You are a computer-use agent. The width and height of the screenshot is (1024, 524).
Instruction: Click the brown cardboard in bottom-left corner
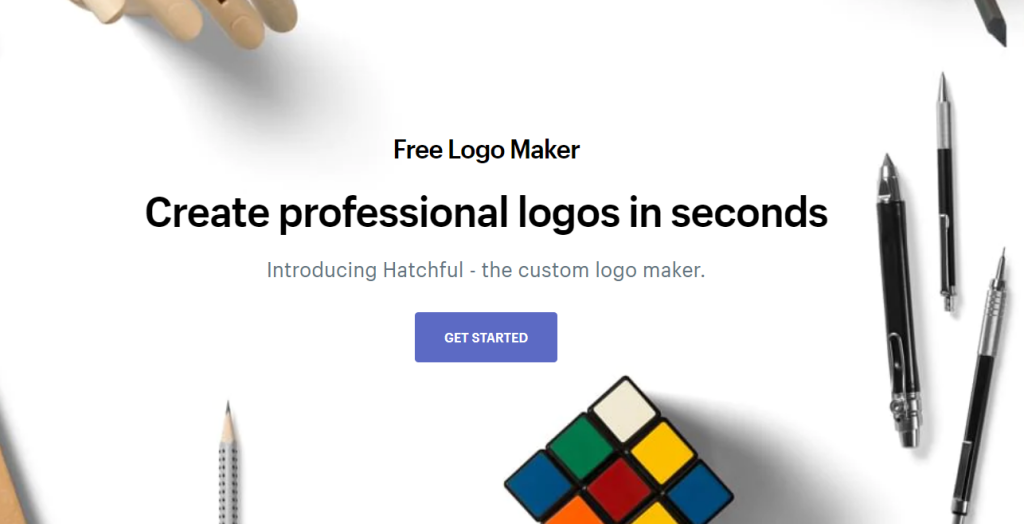click(x=11, y=487)
